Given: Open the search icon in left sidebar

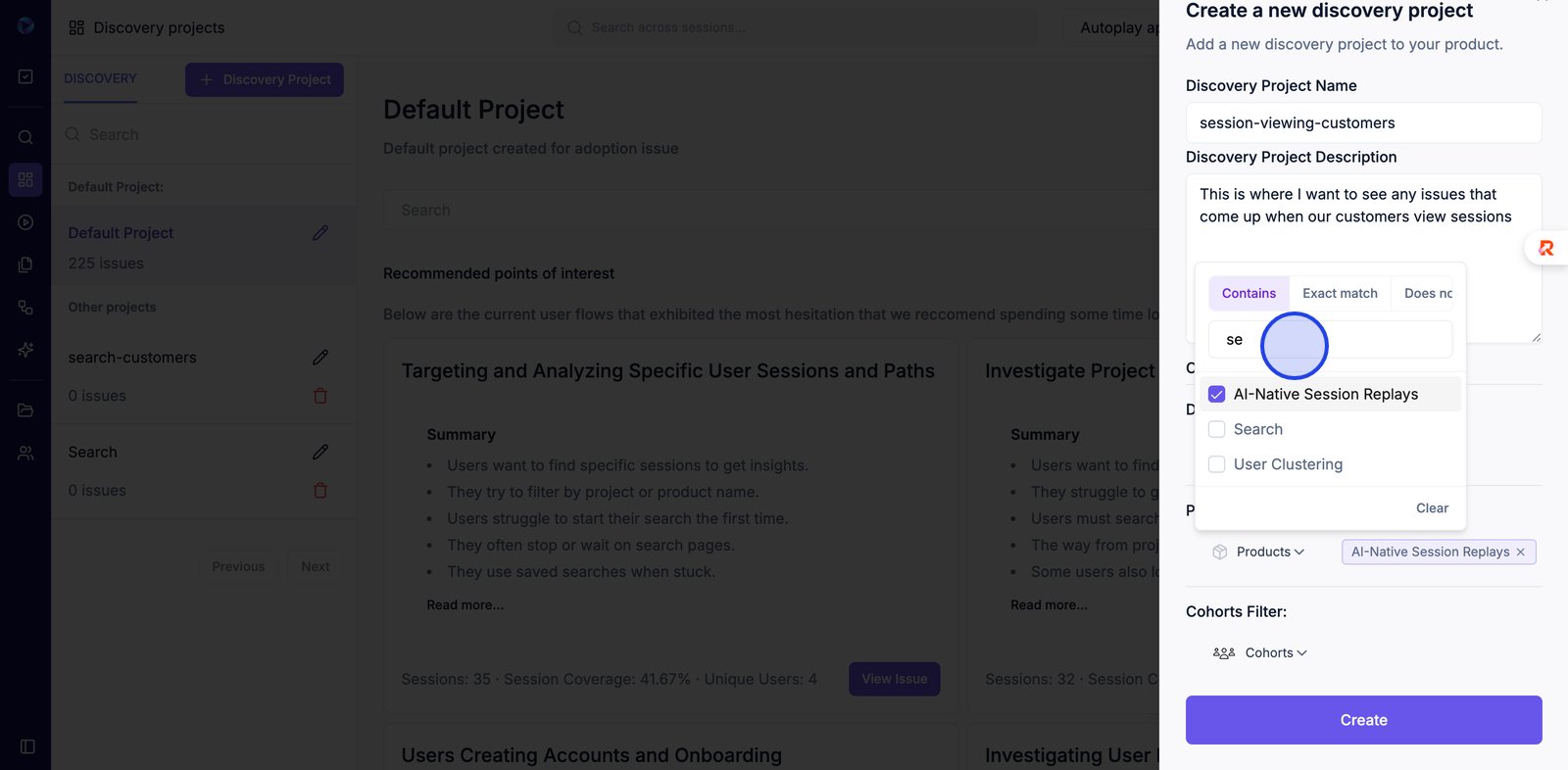Looking at the screenshot, I should [25, 137].
